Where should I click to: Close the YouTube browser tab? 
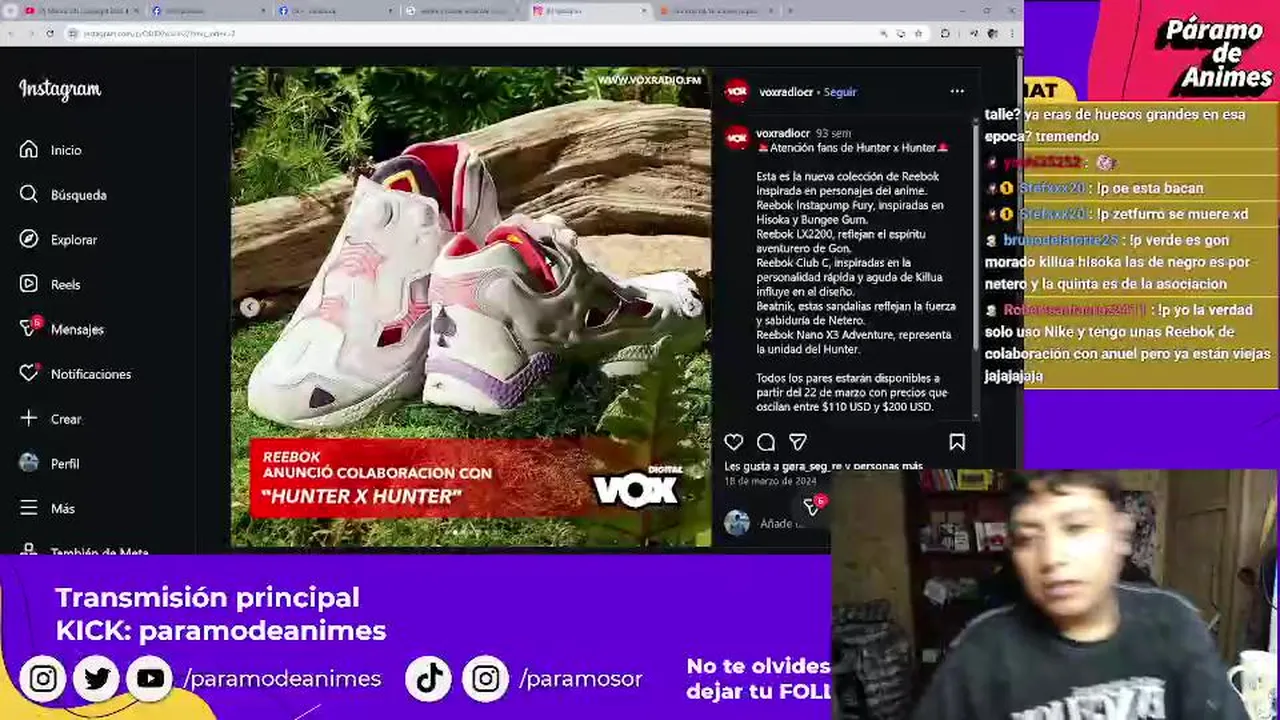pos(136,11)
